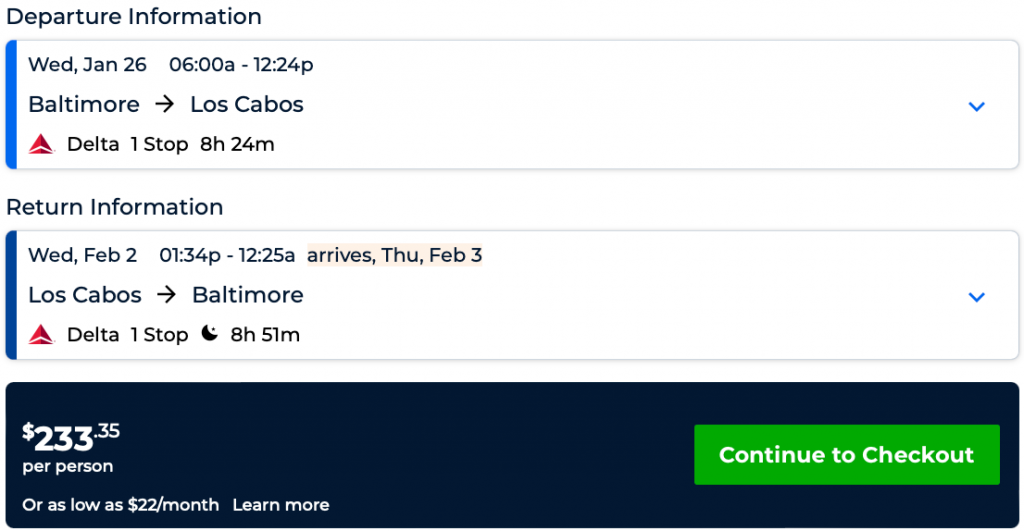
Task: Click the 1 Stop label on the return flight
Action: pyautogui.click(x=159, y=334)
